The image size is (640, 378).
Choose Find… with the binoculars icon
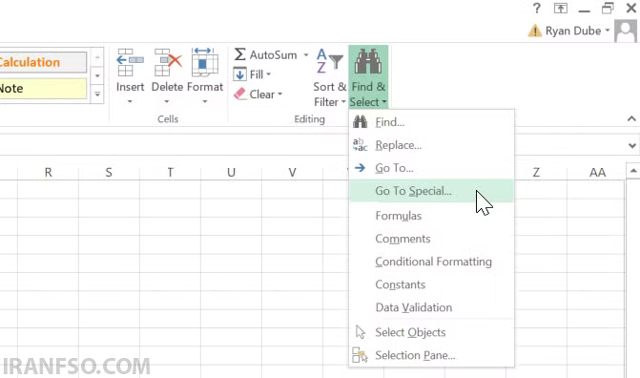pyautogui.click(x=431, y=122)
